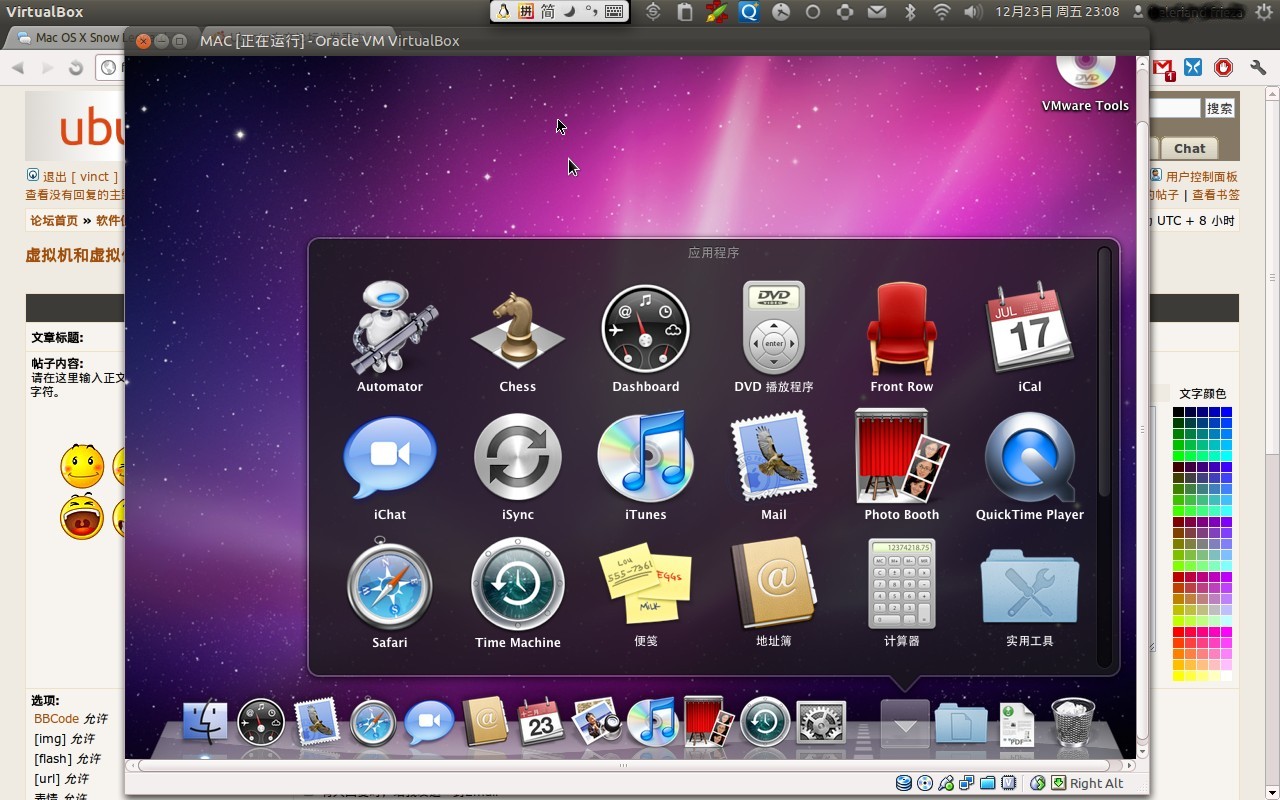The width and height of the screenshot is (1280, 800).
Task: Open Time Machine in the stack grid
Action: [518, 585]
